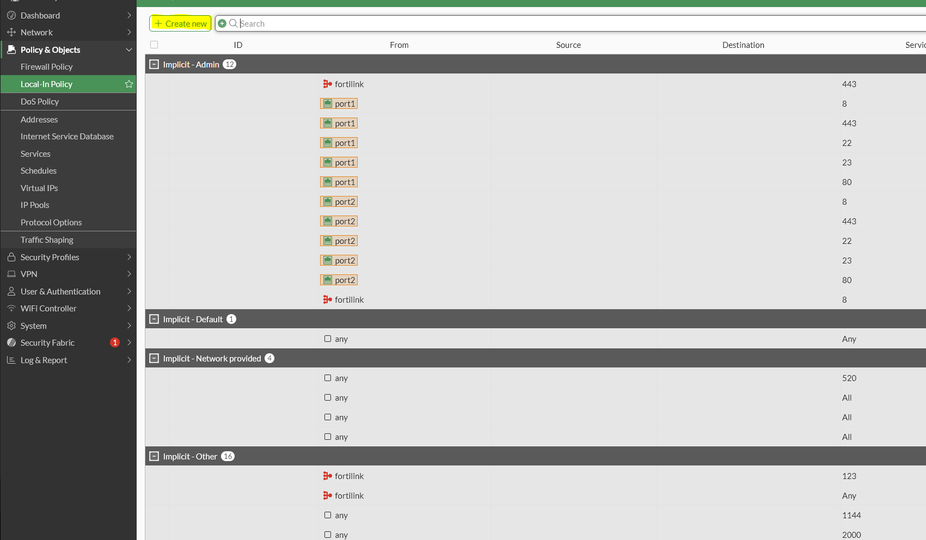Expand the User & Authentication chevron
The image size is (926, 540).
pyautogui.click(x=129, y=291)
